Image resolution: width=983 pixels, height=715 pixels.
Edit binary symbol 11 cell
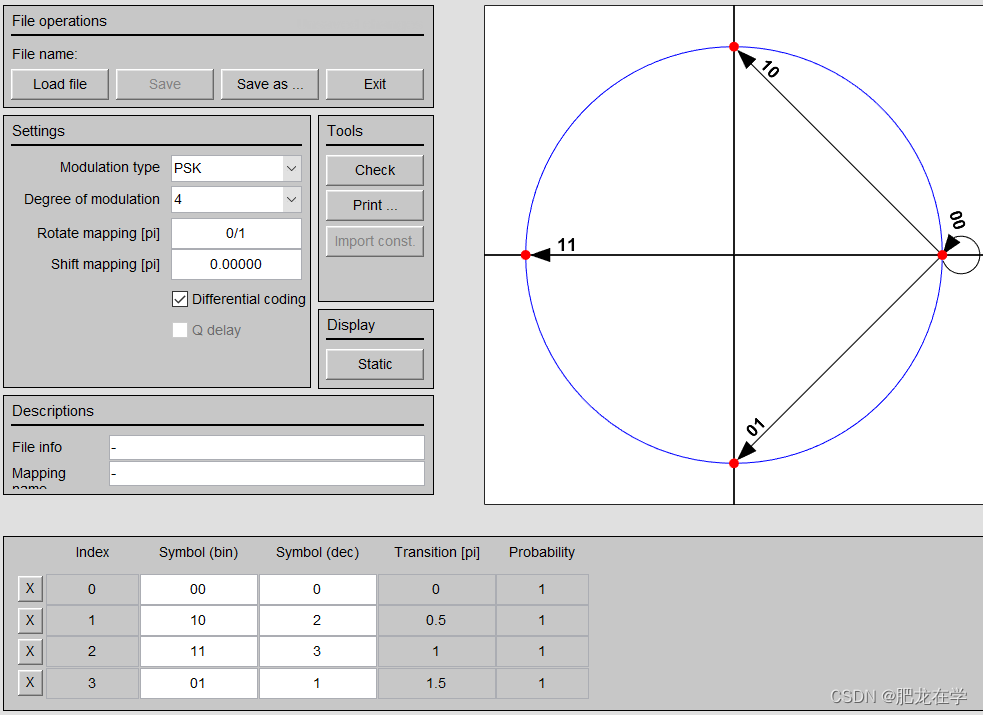pos(199,652)
